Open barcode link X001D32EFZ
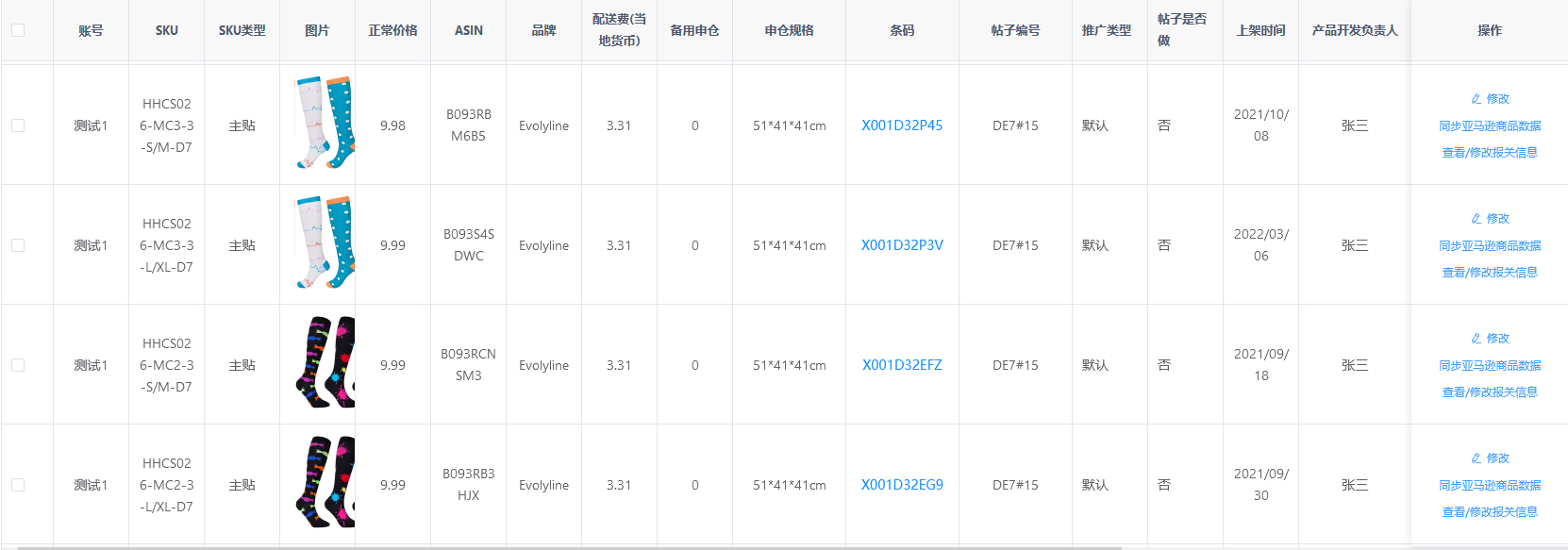The image size is (1568, 550). pos(902,365)
